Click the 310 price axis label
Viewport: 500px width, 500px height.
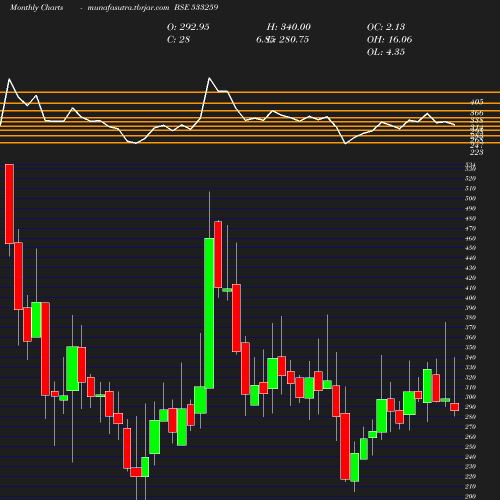pyautogui.click(x=470, y=387)
